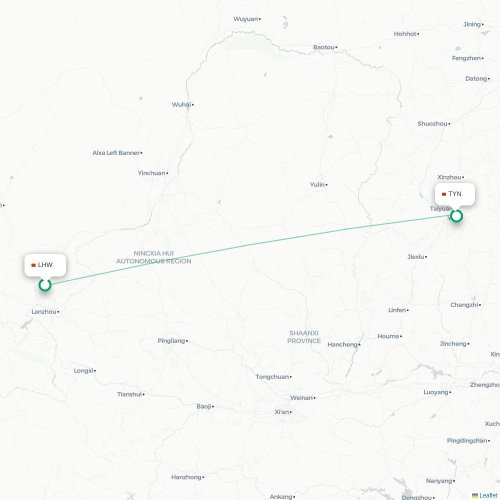Select the Yulin city label
This screenshot has width=500, height=500.
tap(318, 184)
